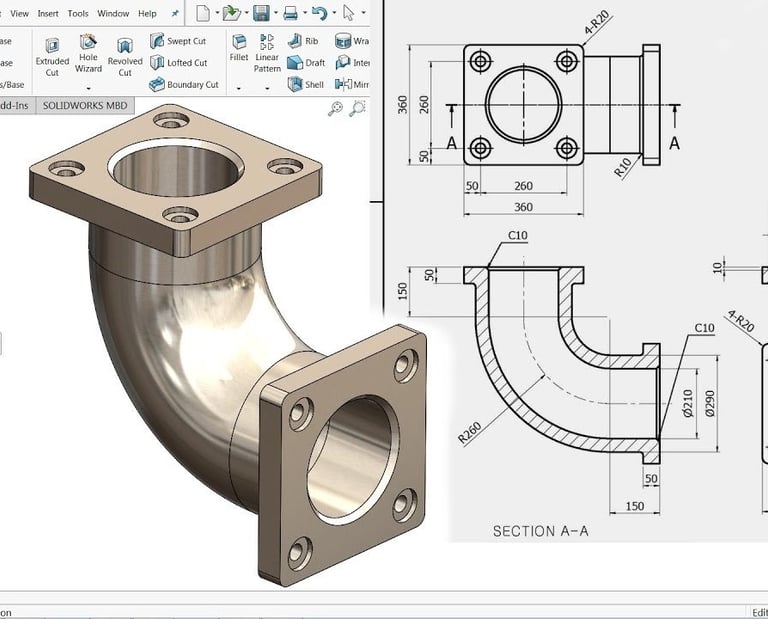
Task: Click the pin icon beside Help
Action: click(x=175, y=14)
